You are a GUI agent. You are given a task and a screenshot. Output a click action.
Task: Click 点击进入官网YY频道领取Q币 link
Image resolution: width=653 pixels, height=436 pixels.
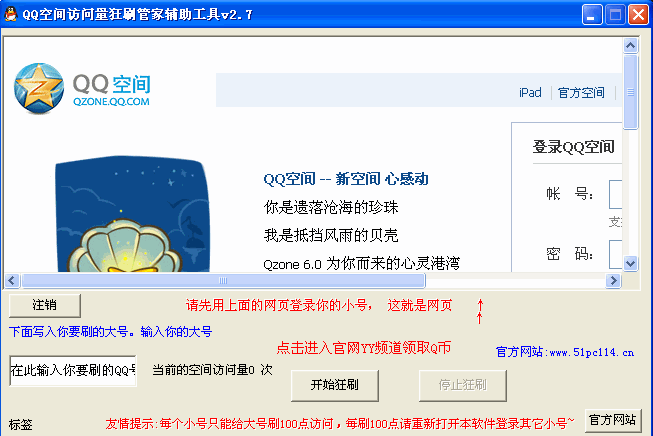364,348
